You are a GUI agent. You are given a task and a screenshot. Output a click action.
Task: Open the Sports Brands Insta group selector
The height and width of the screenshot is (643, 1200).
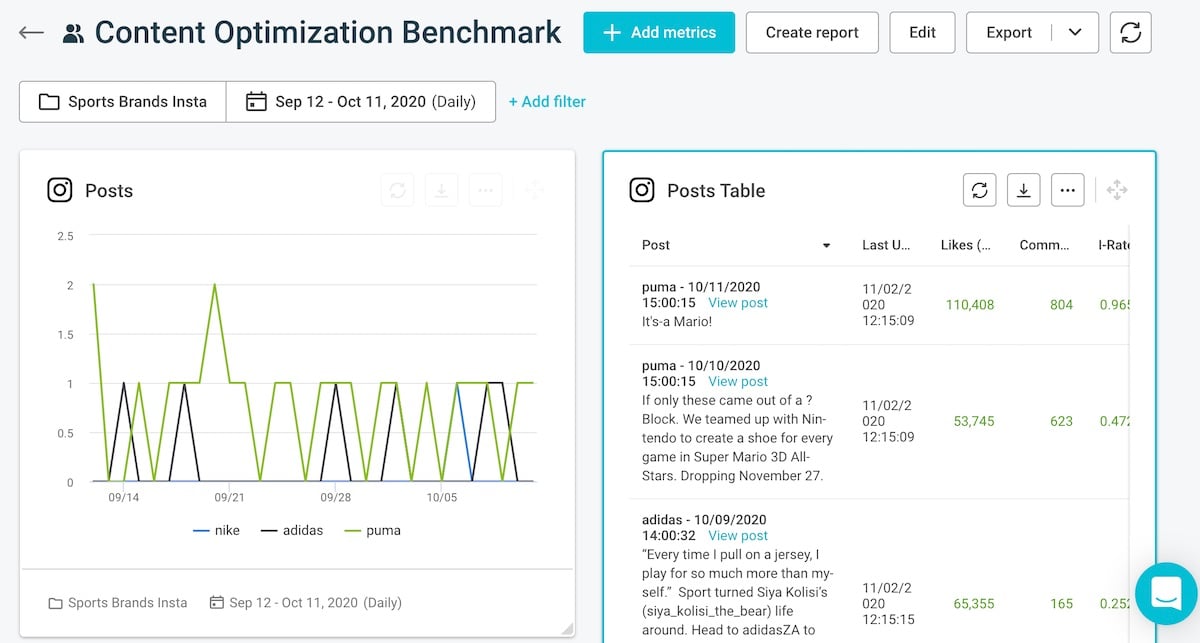coord(123,102)
